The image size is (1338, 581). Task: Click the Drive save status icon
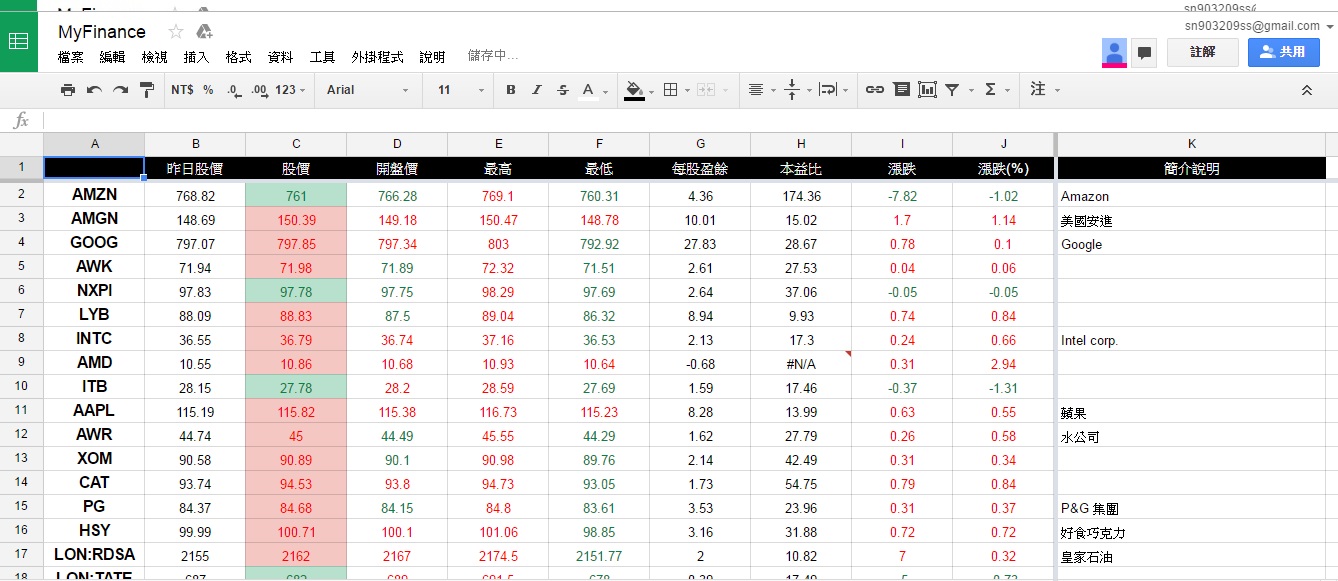(x=204, y=32)
